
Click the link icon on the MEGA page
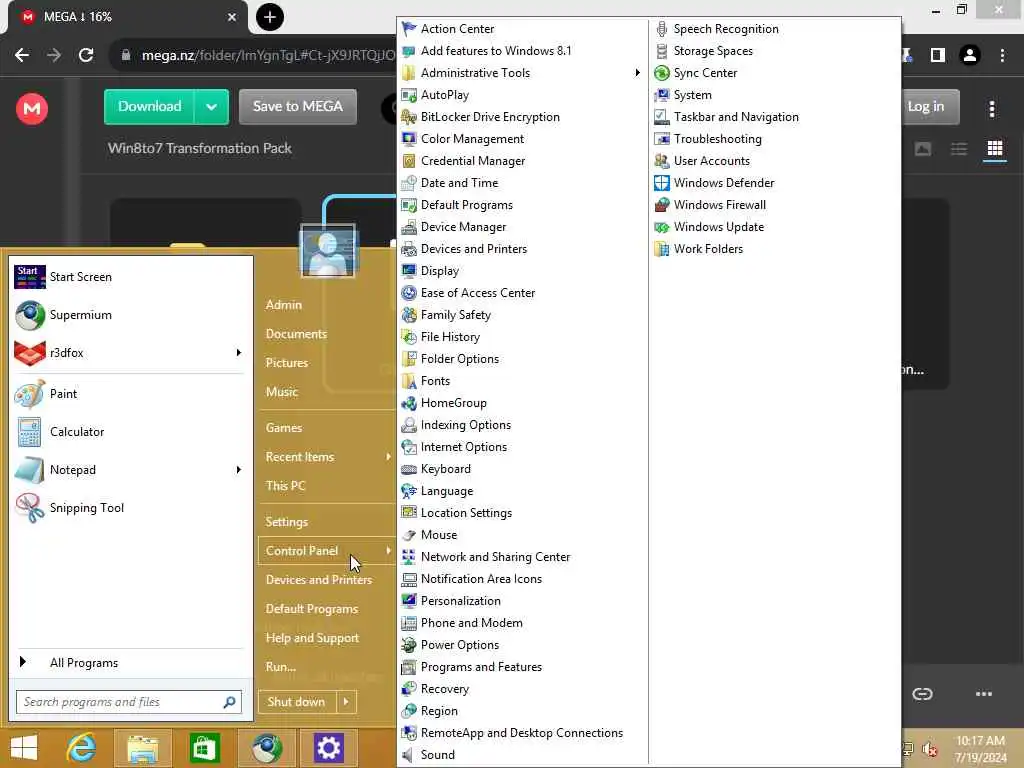coord(922,694)
